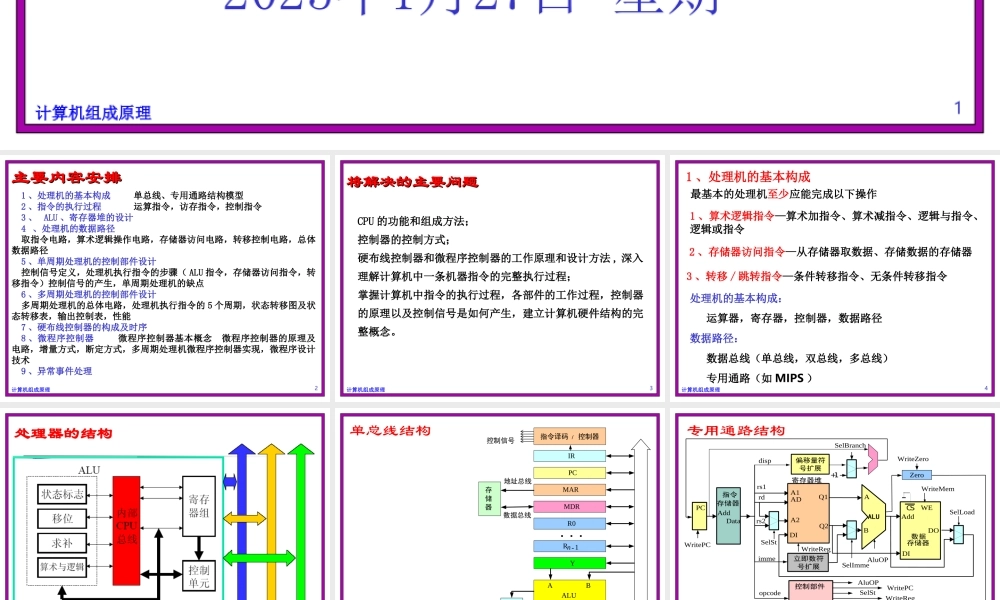This screenshot has height=600, width=1000.
Task: Open the slide titled 专用通路结构
Action: point(835,506)
